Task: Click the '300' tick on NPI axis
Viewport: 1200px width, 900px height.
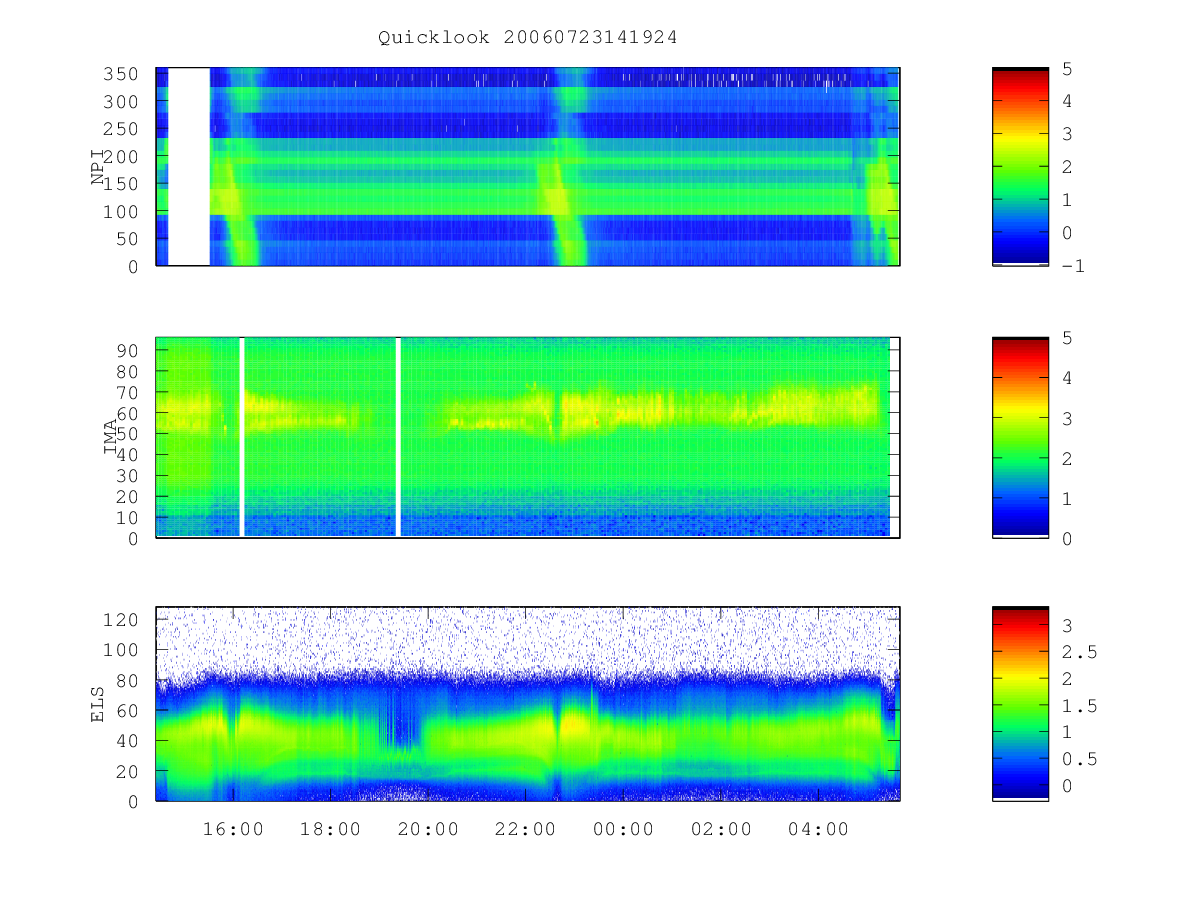Action: (x=122, y=102)
